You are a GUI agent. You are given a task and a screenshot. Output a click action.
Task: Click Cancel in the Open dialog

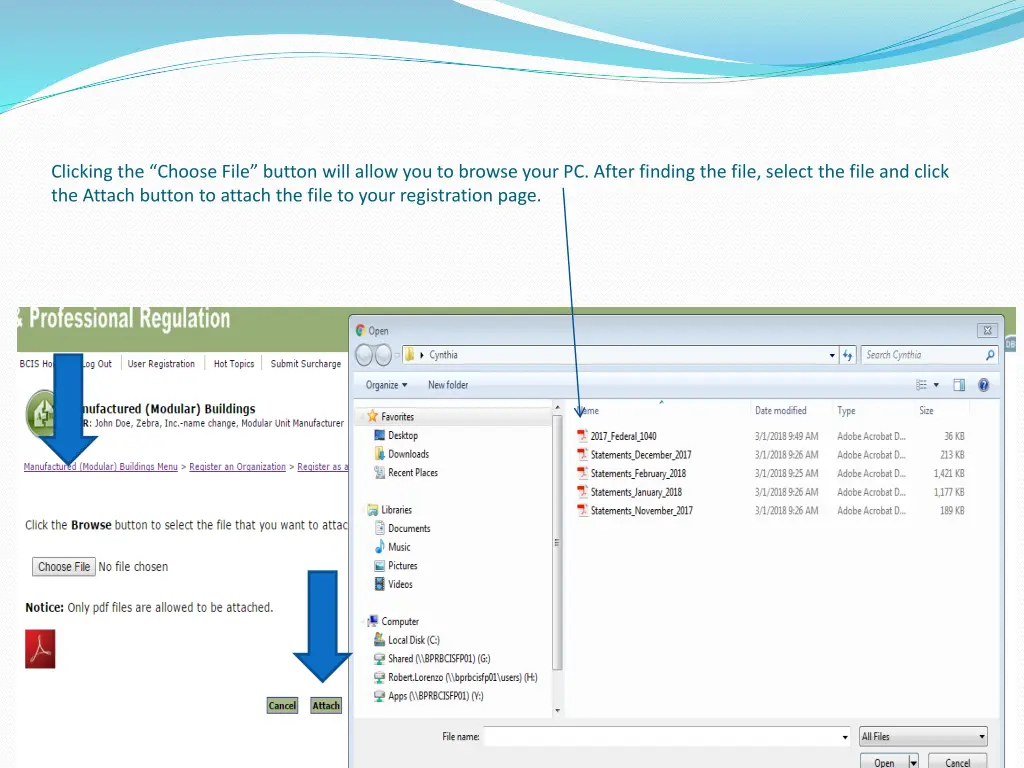(957, 762)
